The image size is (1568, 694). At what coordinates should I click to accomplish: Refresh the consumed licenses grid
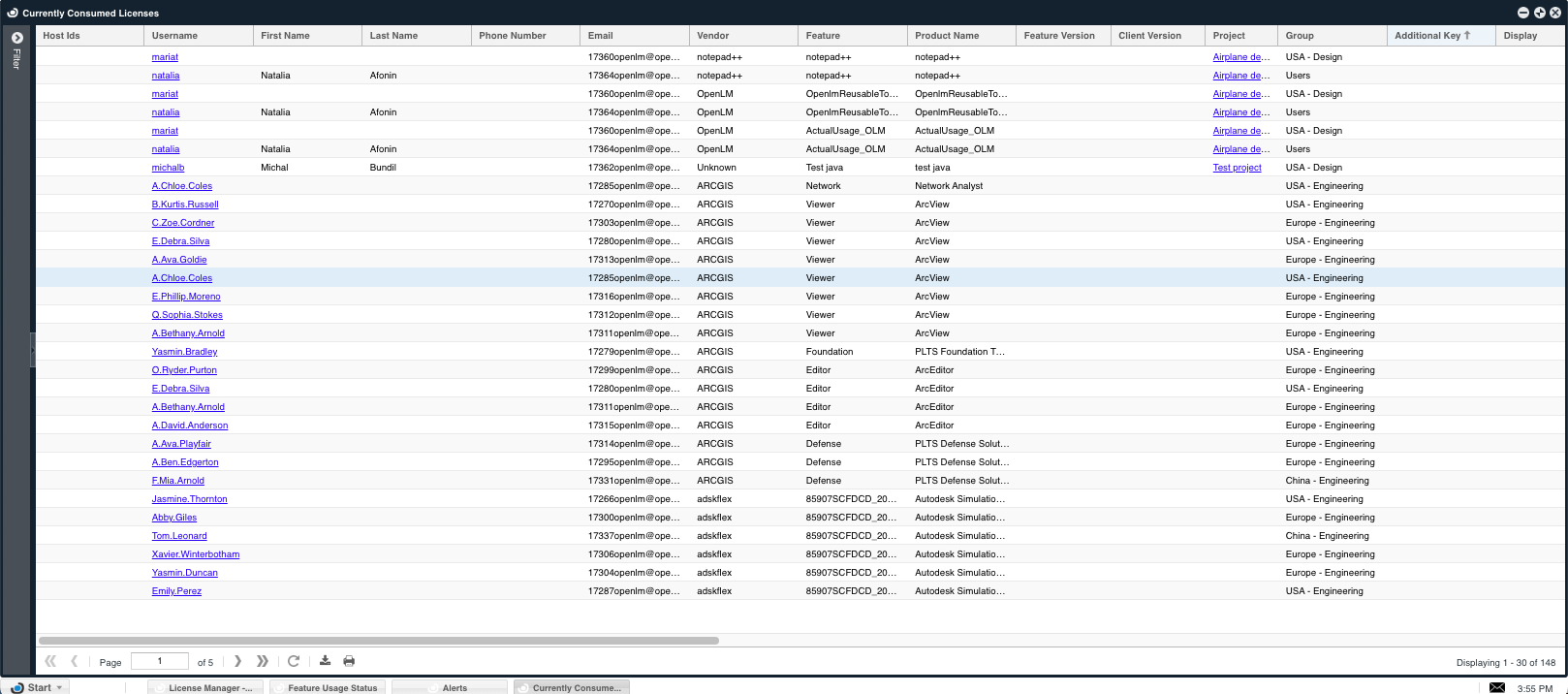pos(294,661)
